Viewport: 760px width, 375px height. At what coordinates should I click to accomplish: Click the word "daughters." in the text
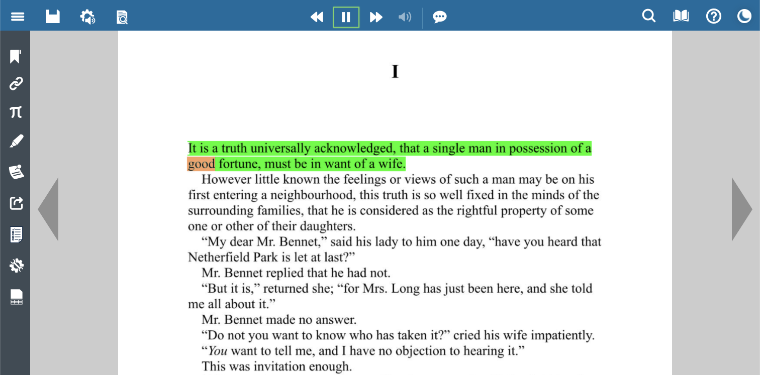tap(328, 226)
